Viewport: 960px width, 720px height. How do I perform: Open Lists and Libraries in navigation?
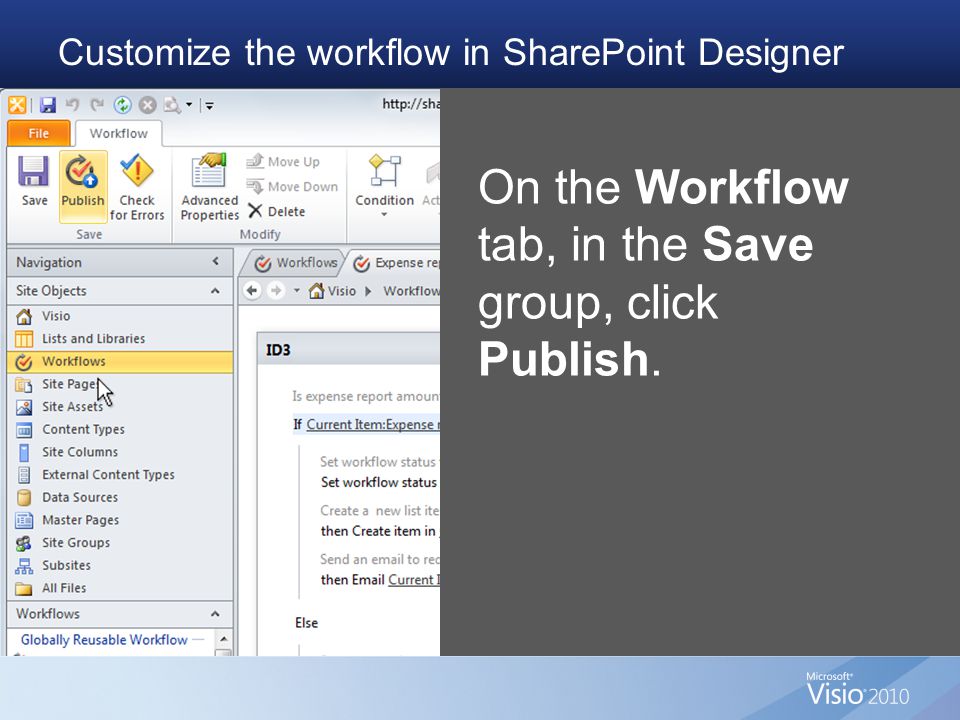(120, 339)
